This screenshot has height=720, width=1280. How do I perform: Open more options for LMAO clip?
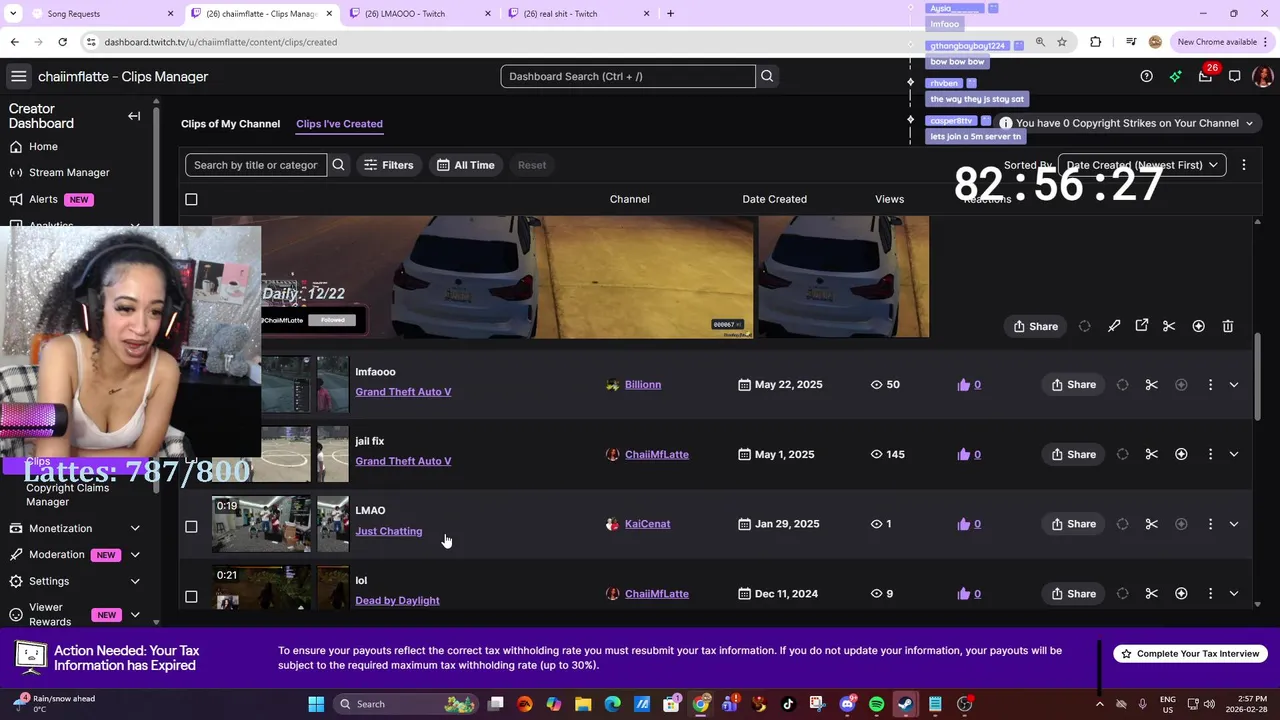coord(1210,524)
